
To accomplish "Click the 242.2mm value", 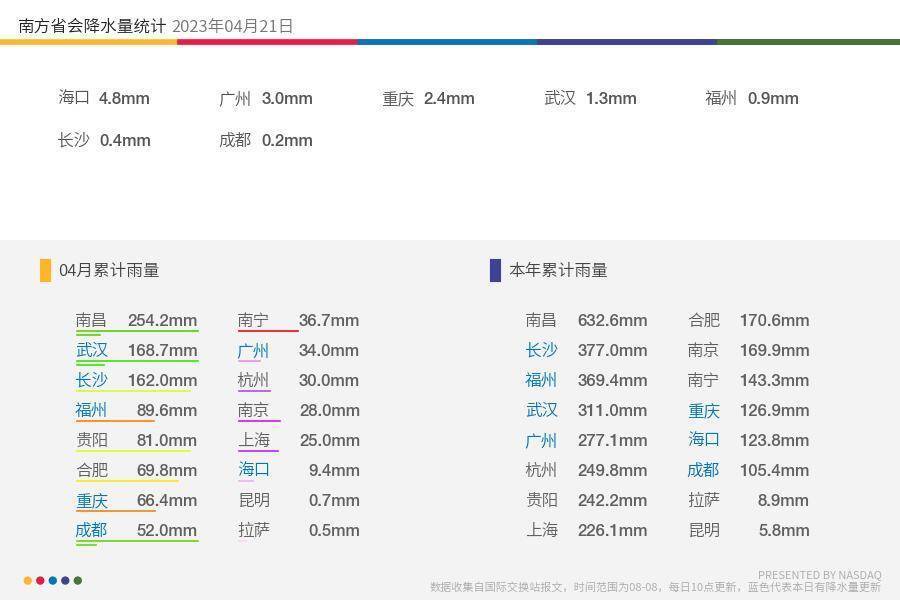I will [612, 500].
